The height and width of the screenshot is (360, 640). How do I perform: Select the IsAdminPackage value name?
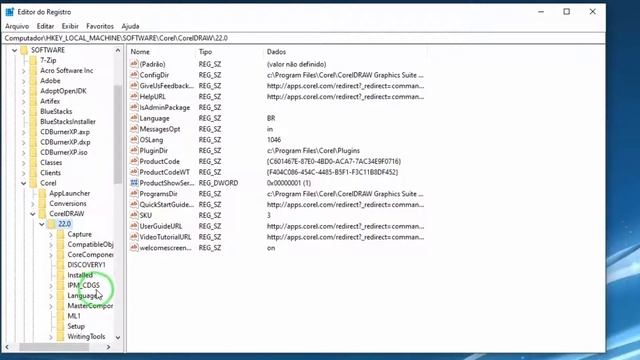pos(164,107)
